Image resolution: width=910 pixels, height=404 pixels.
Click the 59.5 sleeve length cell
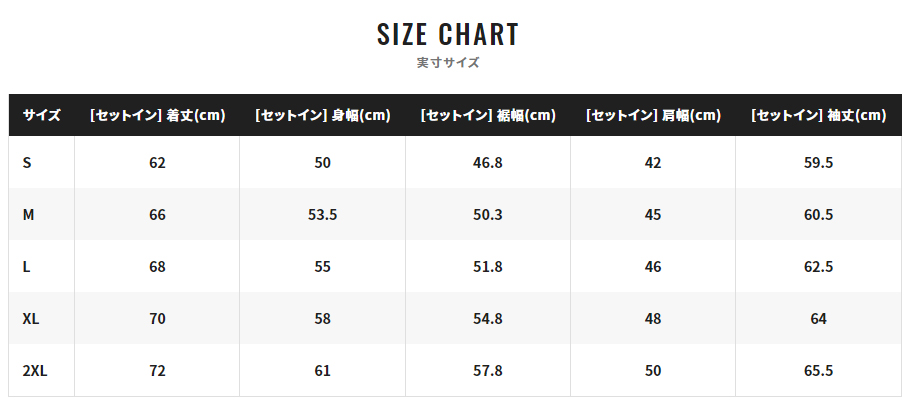coord(818,163)
